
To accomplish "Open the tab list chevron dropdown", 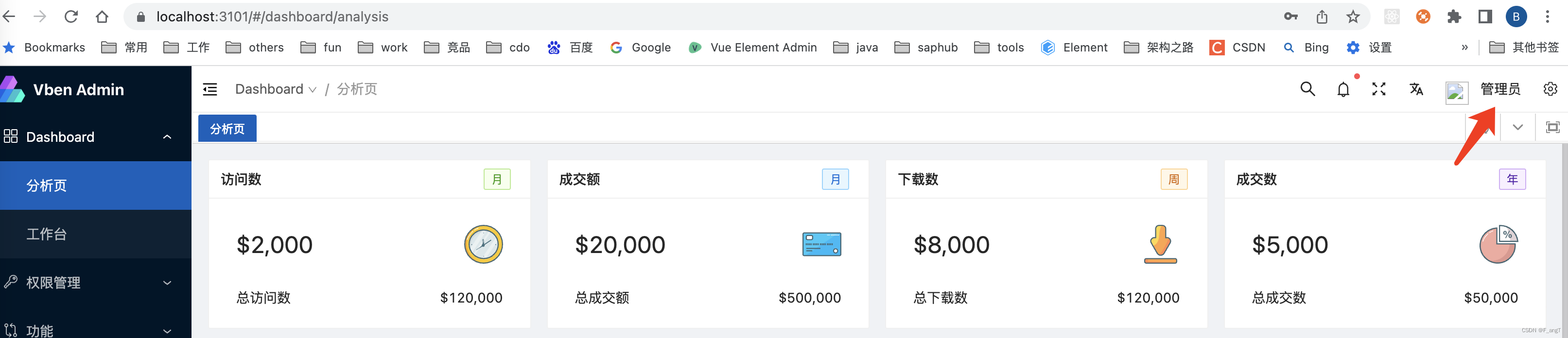I will coord(1517,127).
